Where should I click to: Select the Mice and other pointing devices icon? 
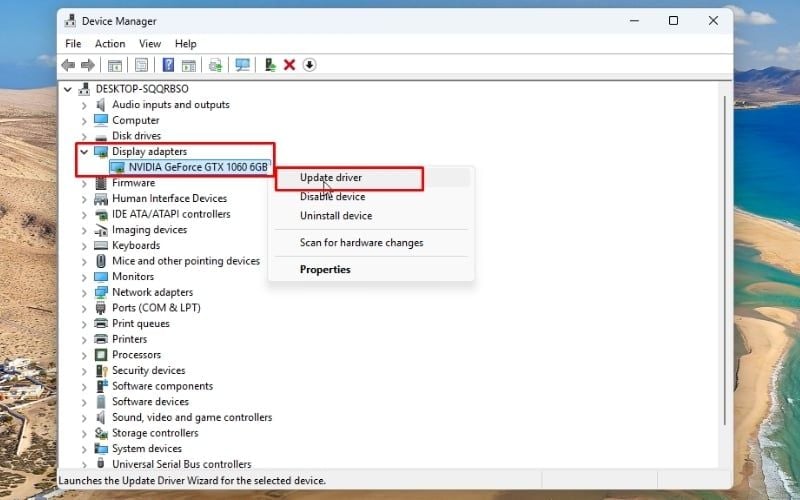101,261
